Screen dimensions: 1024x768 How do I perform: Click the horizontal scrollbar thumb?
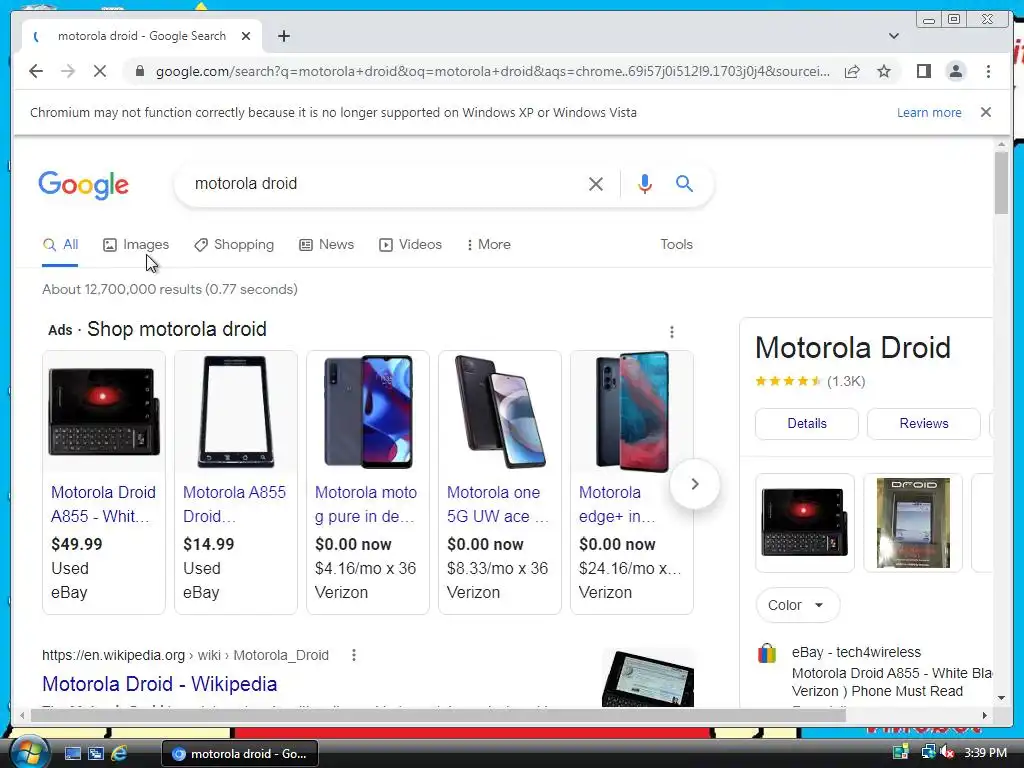[438, 715]
